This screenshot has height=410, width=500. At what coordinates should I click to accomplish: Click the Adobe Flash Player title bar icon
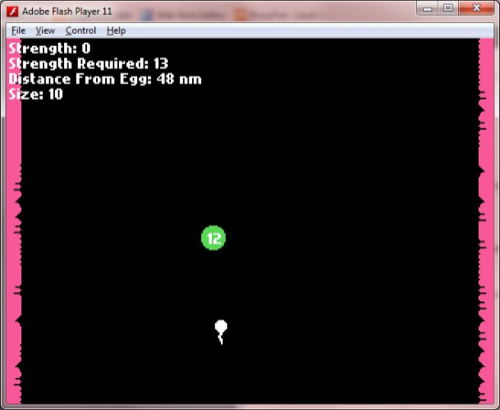[13, 12]
